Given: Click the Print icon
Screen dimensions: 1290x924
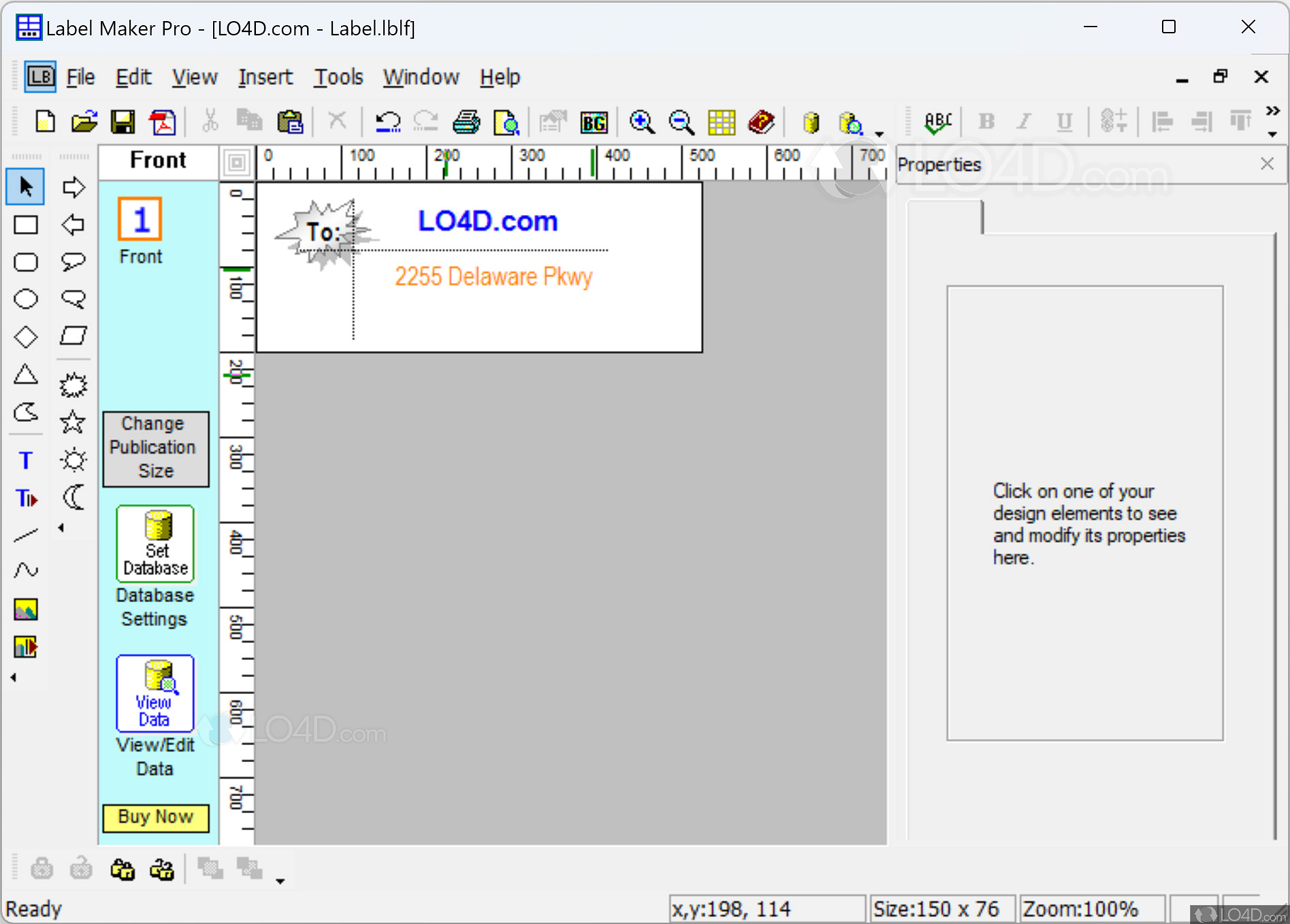Looking at the screenshot, I should tap(466, 122).
